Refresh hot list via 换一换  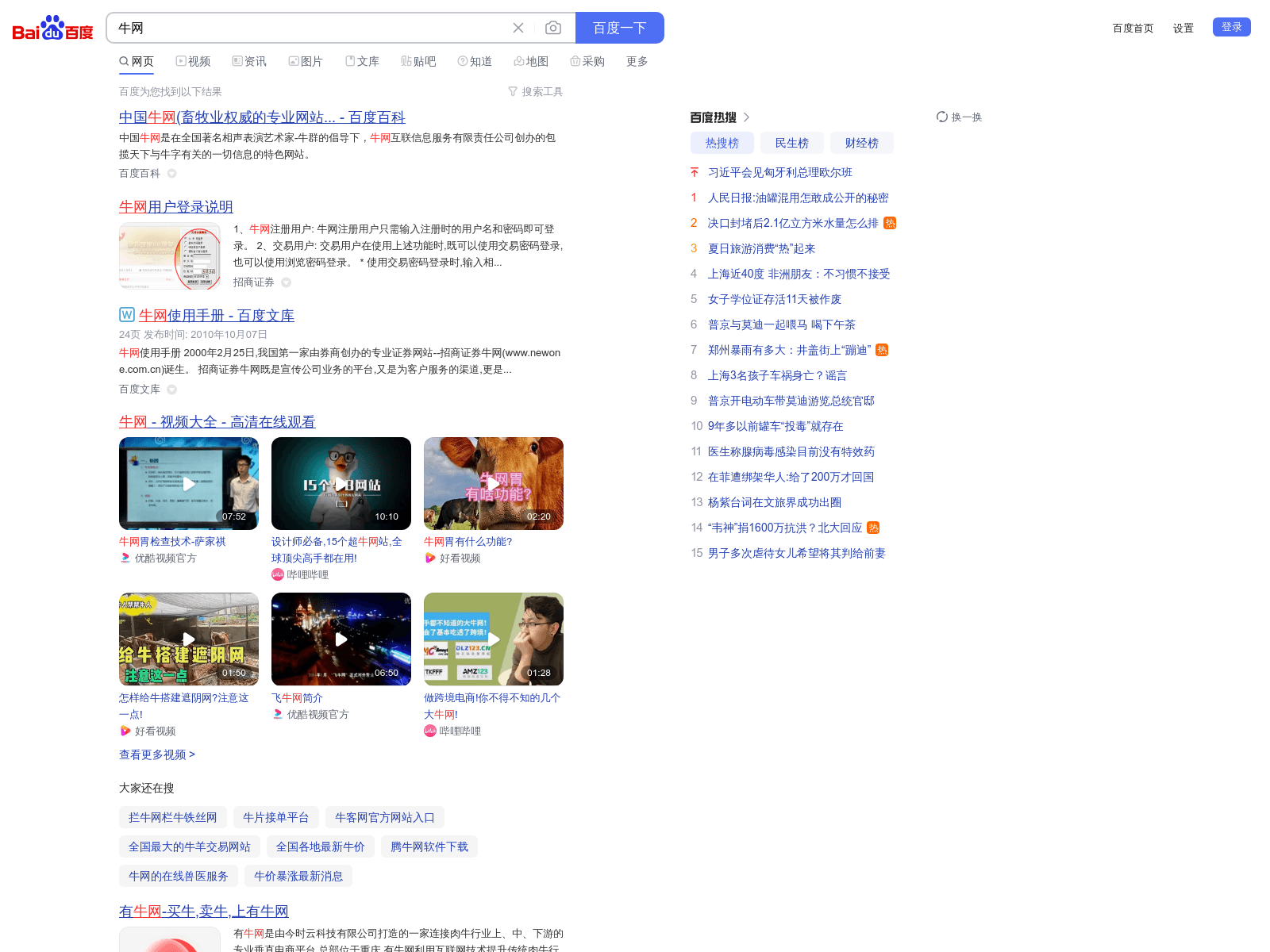click(x=959, y=117)
